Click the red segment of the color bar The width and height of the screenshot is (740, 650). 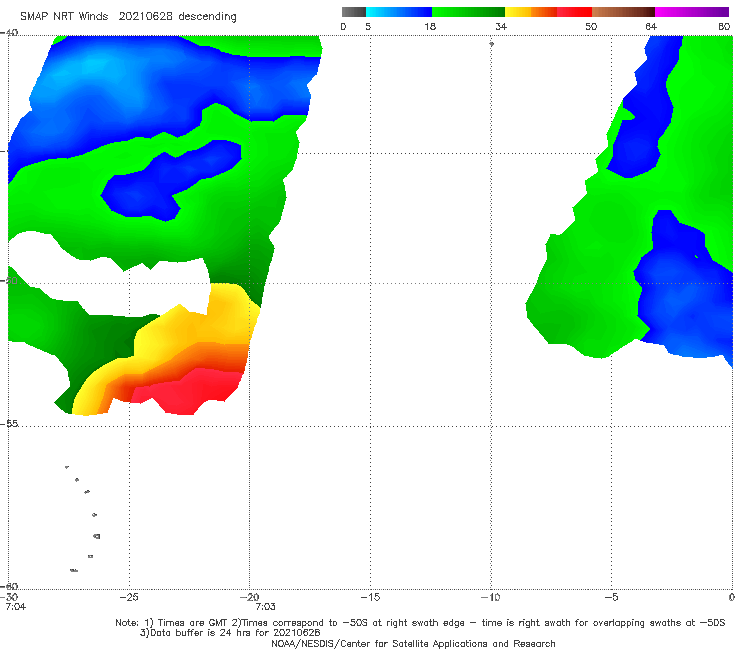click(x=574, y=12)
